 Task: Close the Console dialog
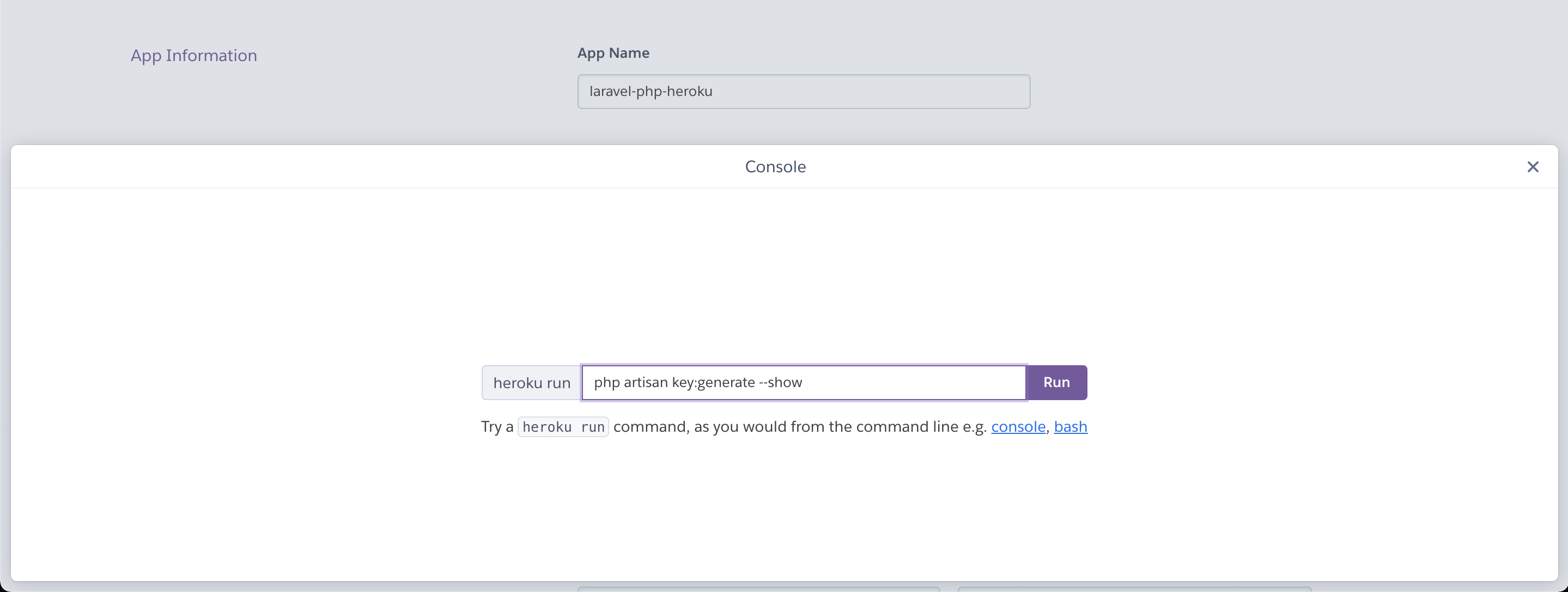(1532, 167)
